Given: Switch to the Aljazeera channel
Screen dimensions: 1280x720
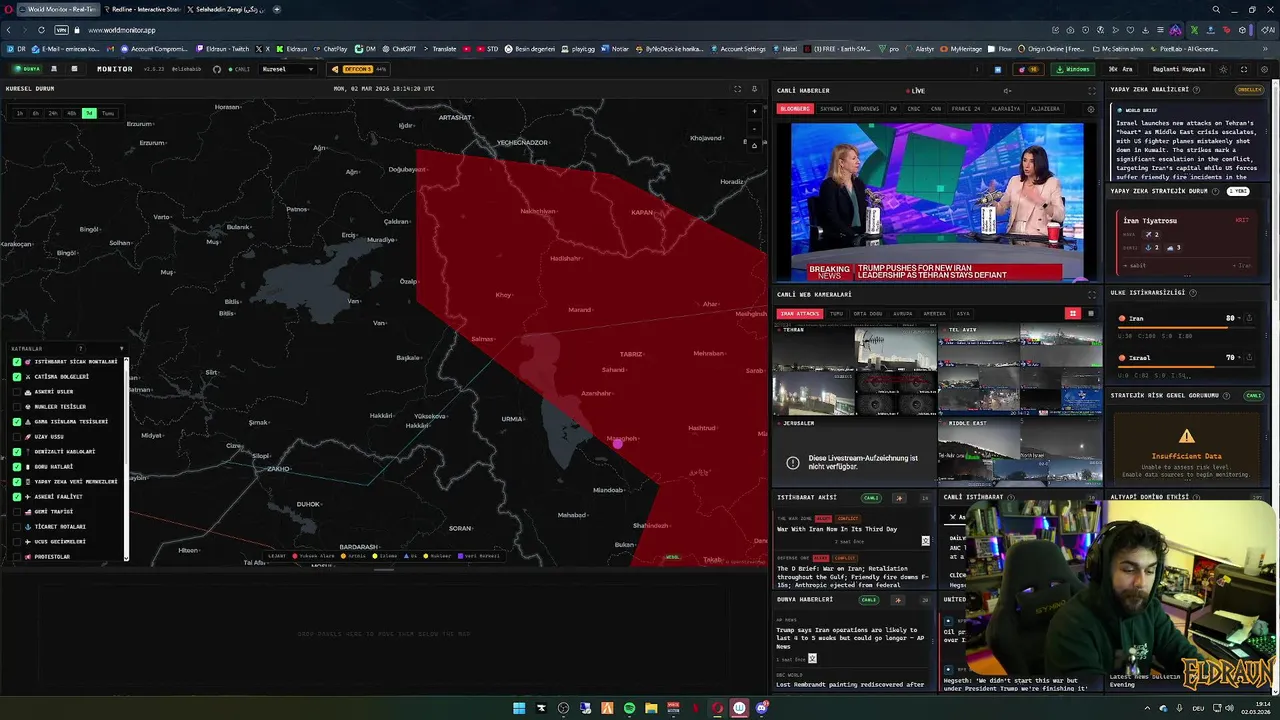Looking at the screenshot, I should pos(1045,109).
